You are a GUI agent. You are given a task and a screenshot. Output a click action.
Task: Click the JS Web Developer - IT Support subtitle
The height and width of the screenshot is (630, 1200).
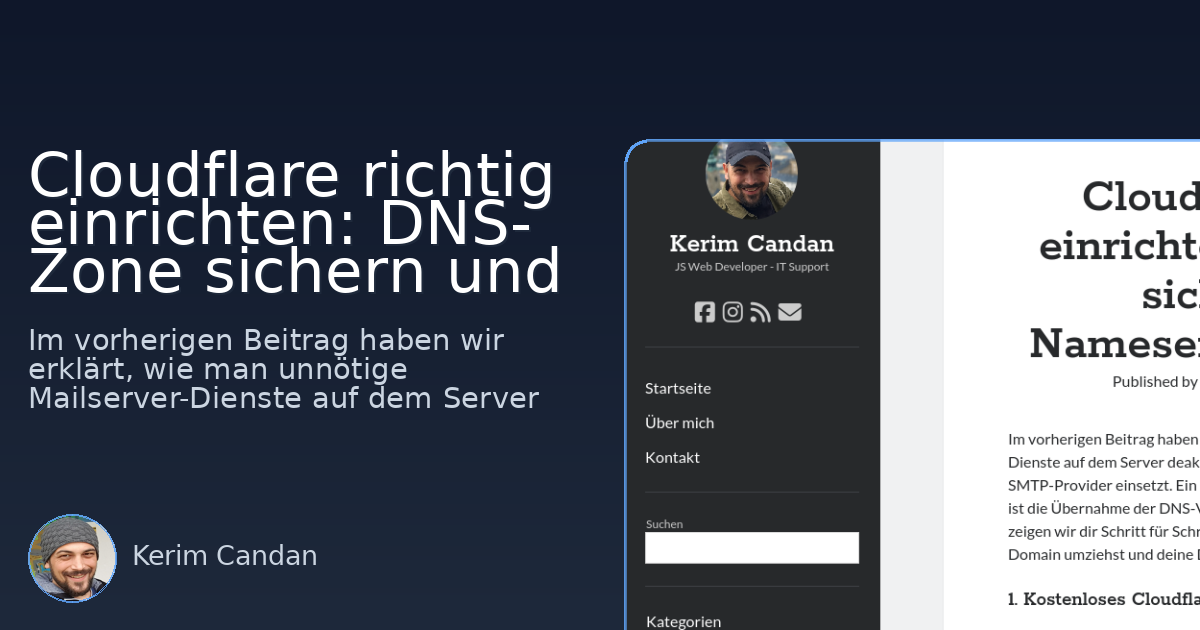click(x=752, y=266)
